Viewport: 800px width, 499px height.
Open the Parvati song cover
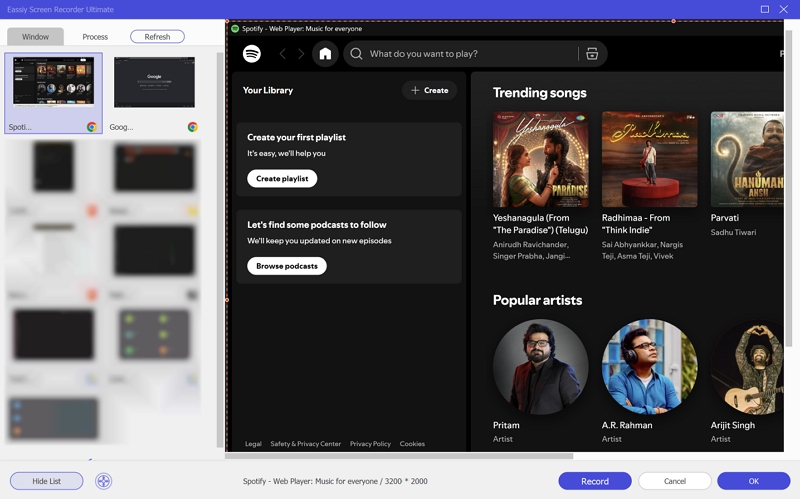pos(747,160)
